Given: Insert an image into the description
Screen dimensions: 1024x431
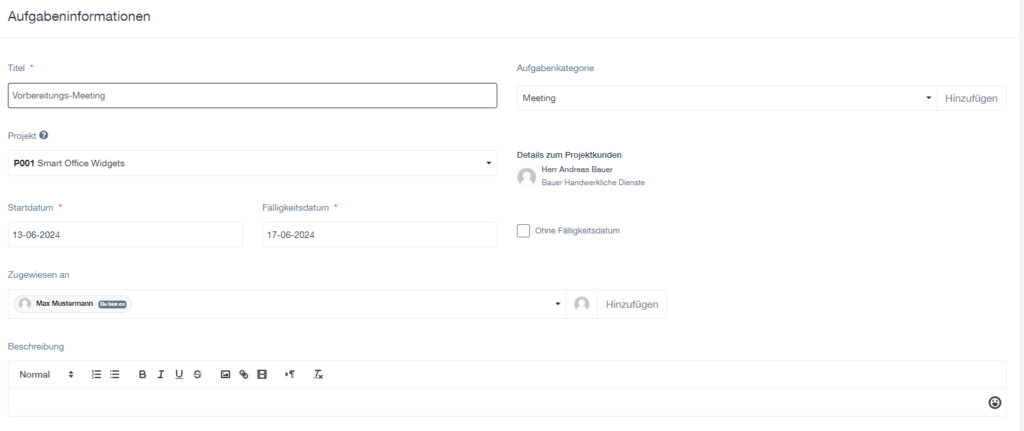Looking at the screenshot, I should 226,374.
